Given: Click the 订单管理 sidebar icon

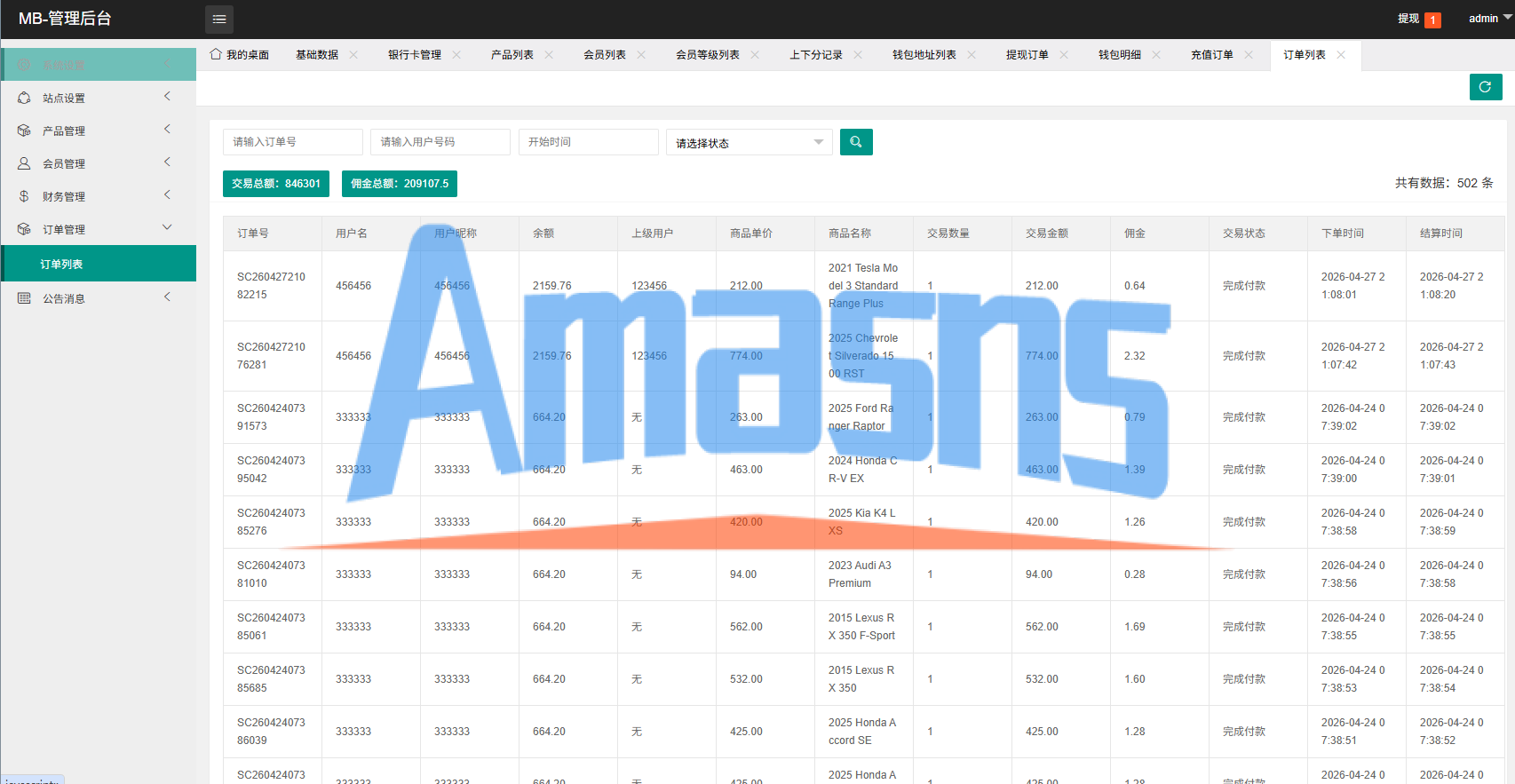Looking at the screenshot, I should 24,229.
